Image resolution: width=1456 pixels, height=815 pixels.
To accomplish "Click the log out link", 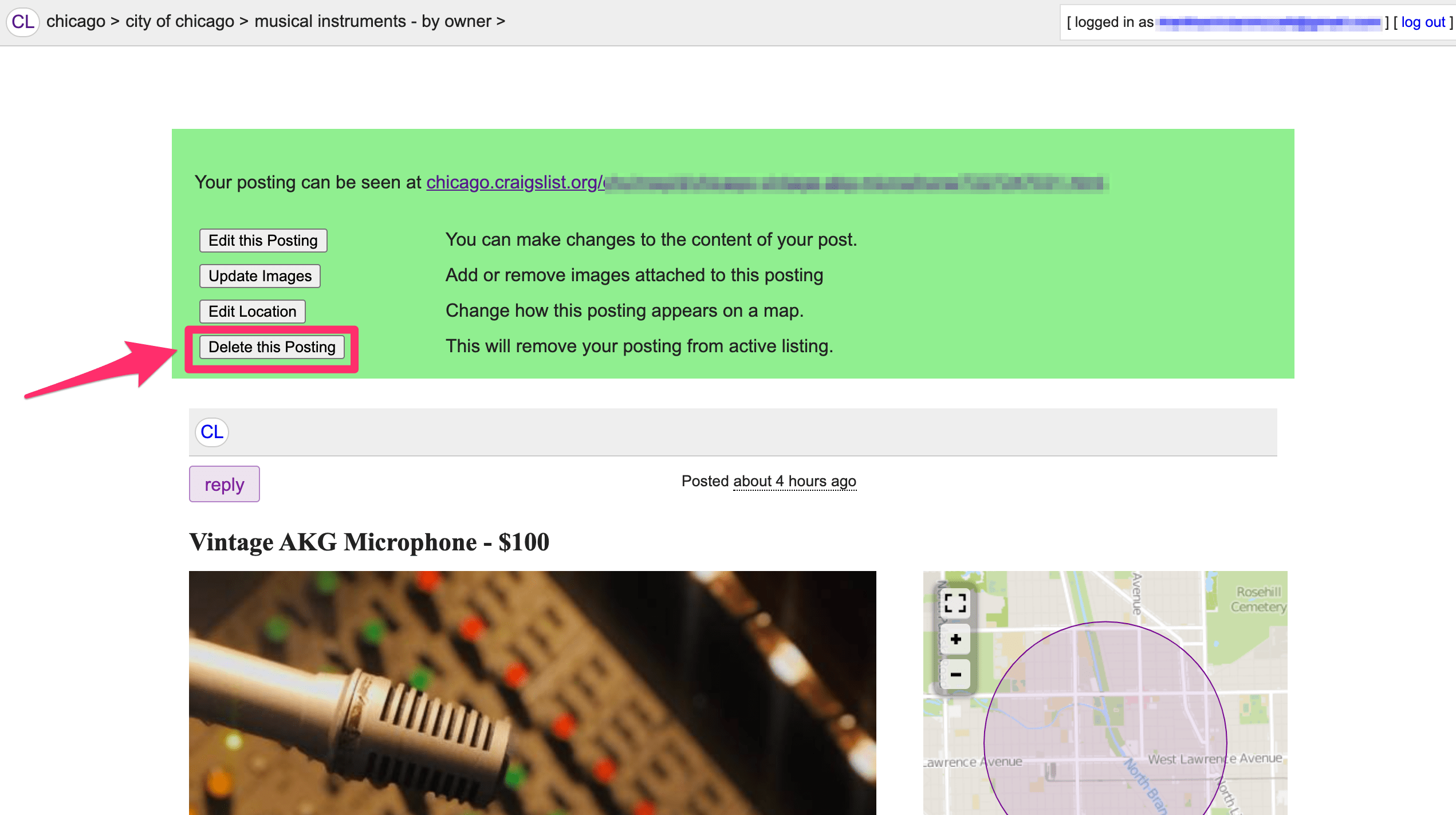I will (1423, 22).
